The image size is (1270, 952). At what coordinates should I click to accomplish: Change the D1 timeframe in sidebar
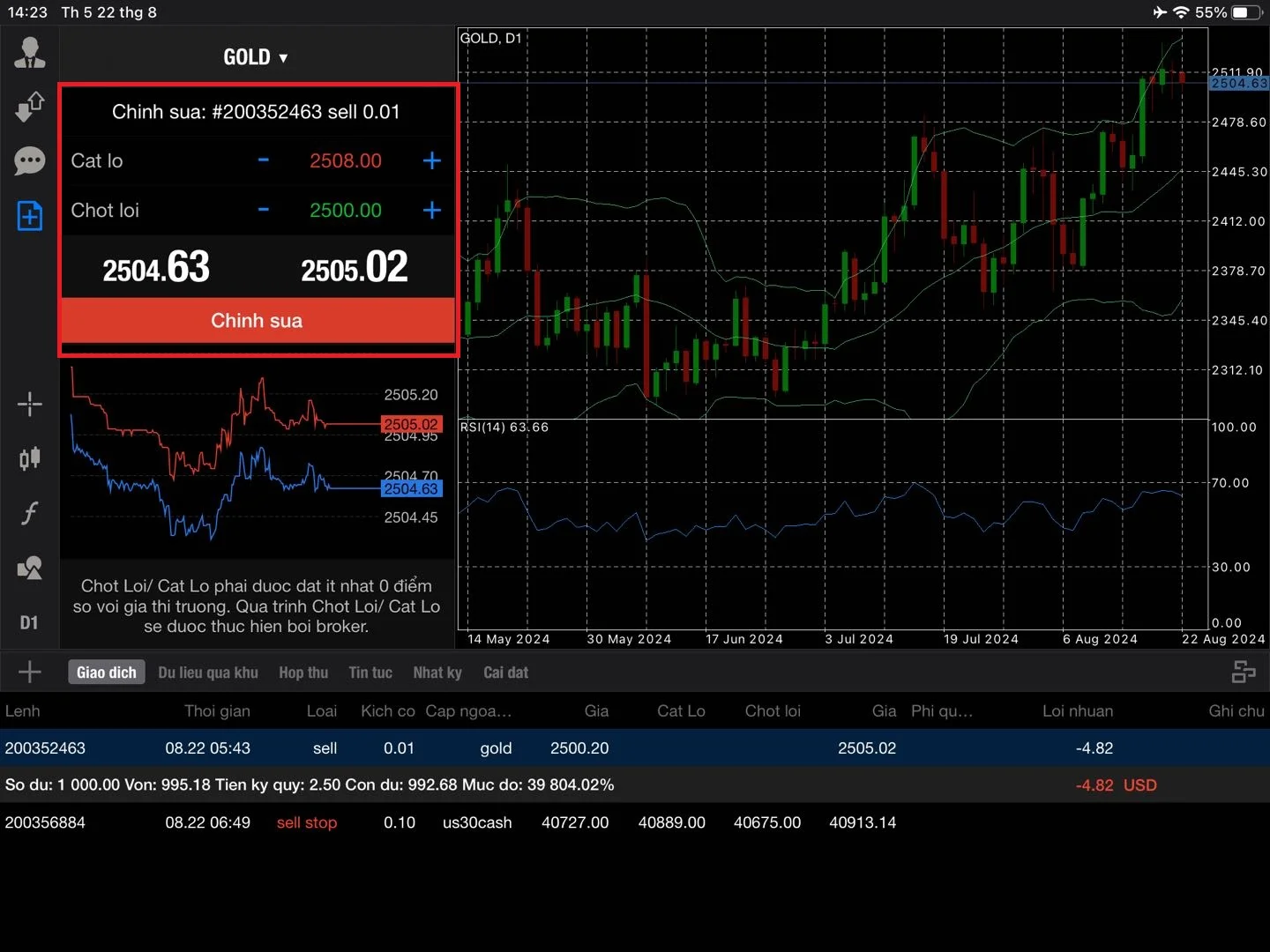click(29, 622)
